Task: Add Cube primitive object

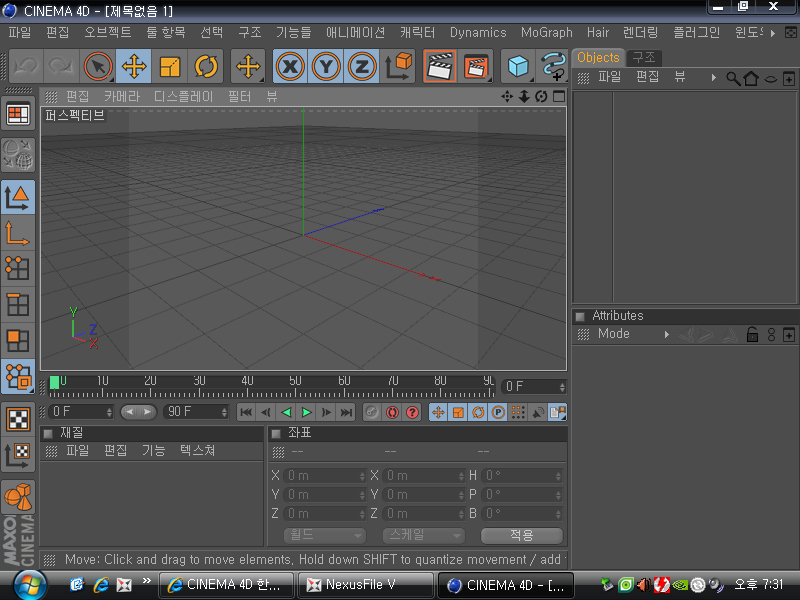Action: pos(518,66)
